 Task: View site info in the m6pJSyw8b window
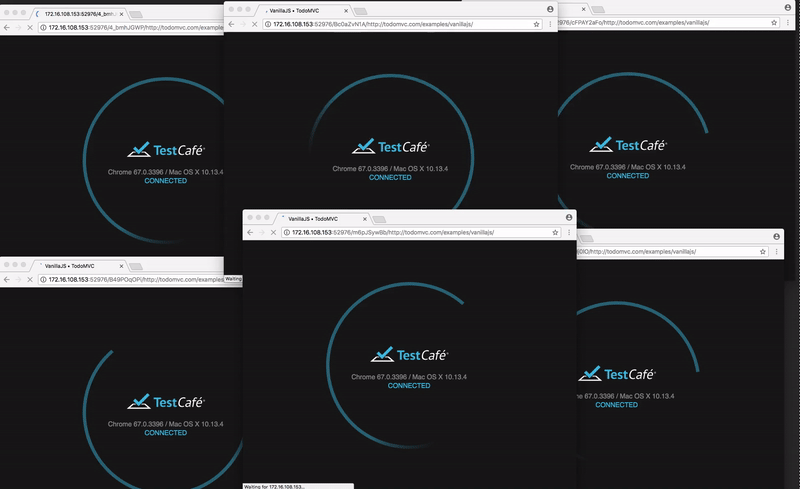(287, 232)
